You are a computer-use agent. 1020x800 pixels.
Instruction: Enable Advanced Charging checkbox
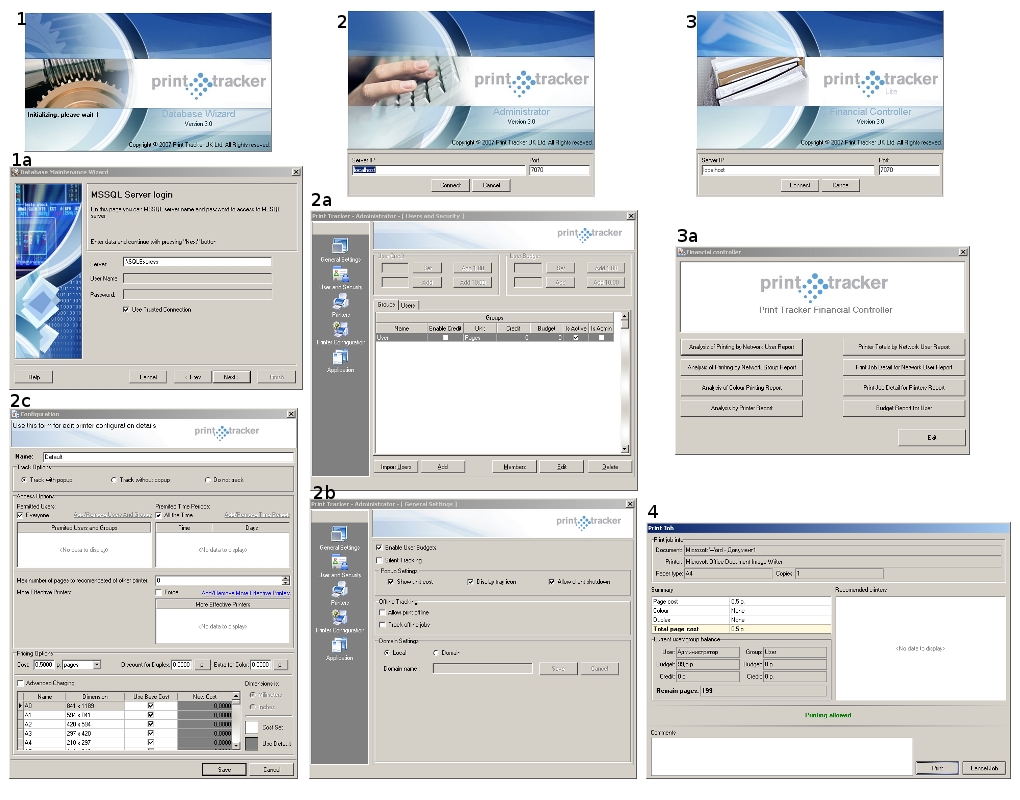pos(20,683)
